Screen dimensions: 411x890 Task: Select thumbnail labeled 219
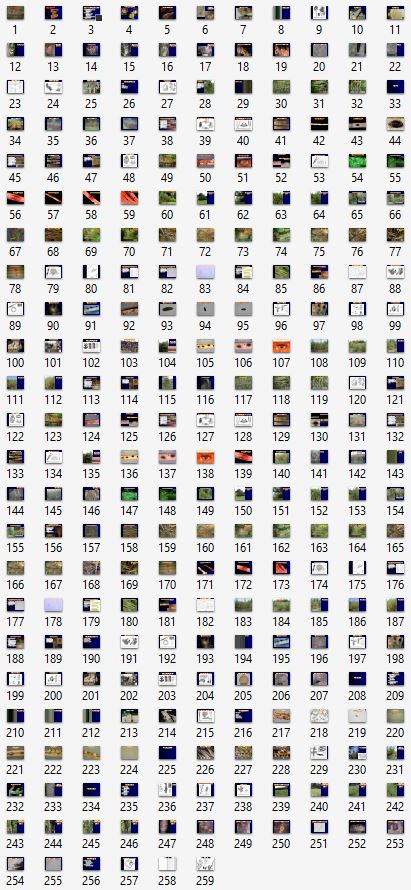[x=357, y=715]
